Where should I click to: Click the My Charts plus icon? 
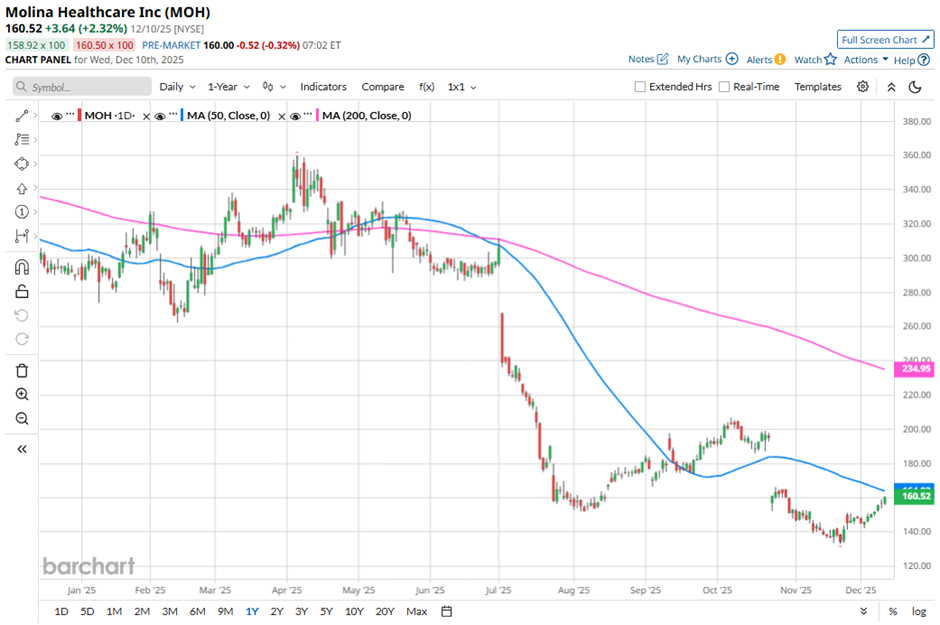(731, 59)
